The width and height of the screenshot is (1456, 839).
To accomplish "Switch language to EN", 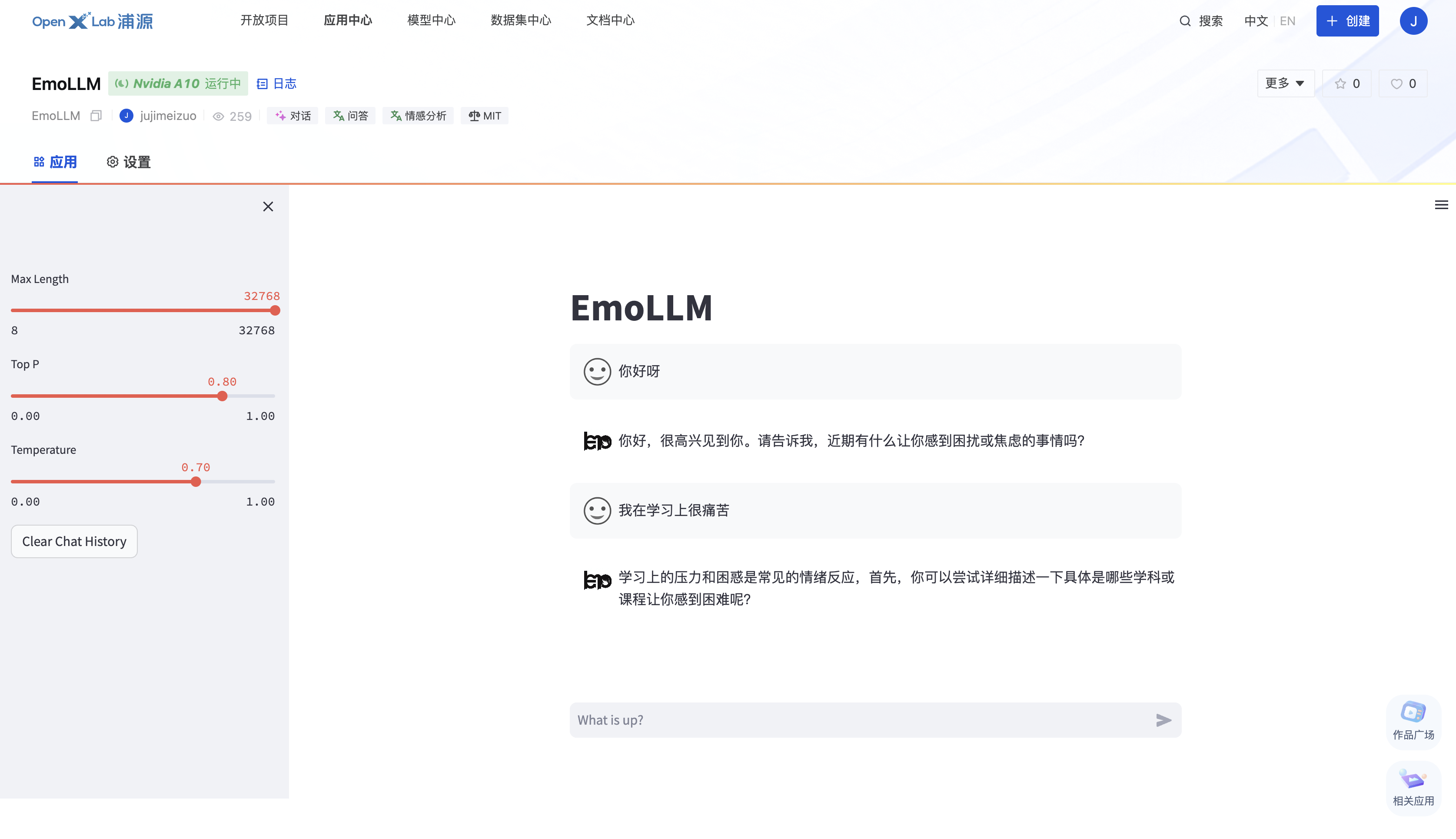I will pyautogui.click(x=1287, y=21).
